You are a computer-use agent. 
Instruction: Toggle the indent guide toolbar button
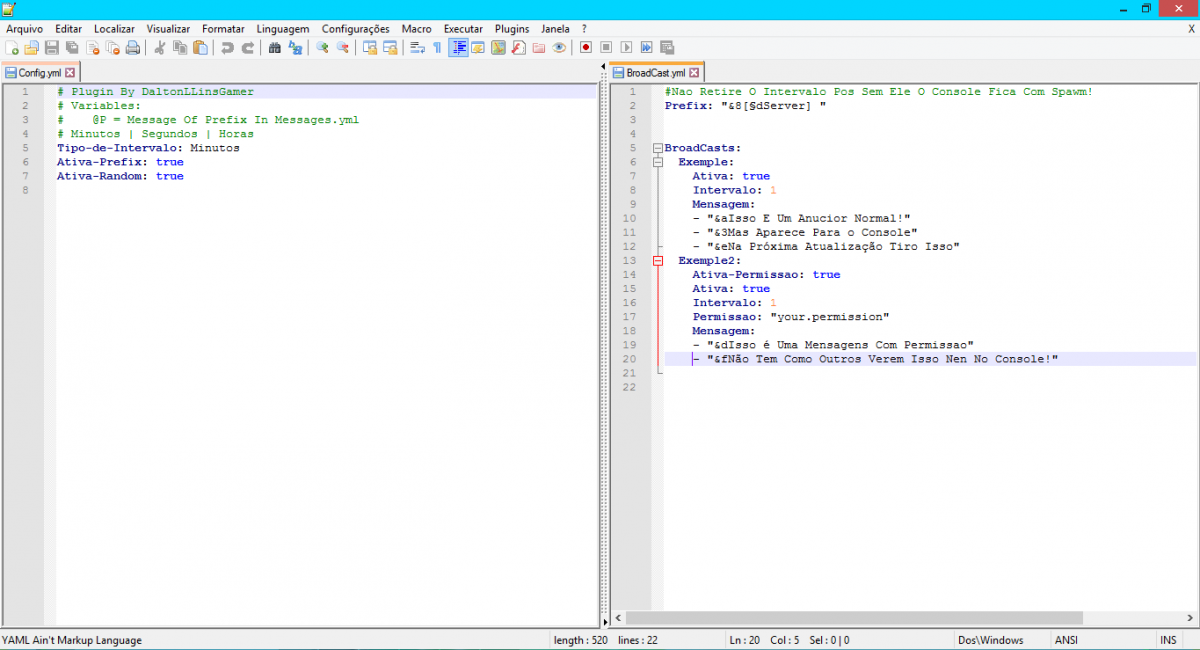tap(458, 47)
